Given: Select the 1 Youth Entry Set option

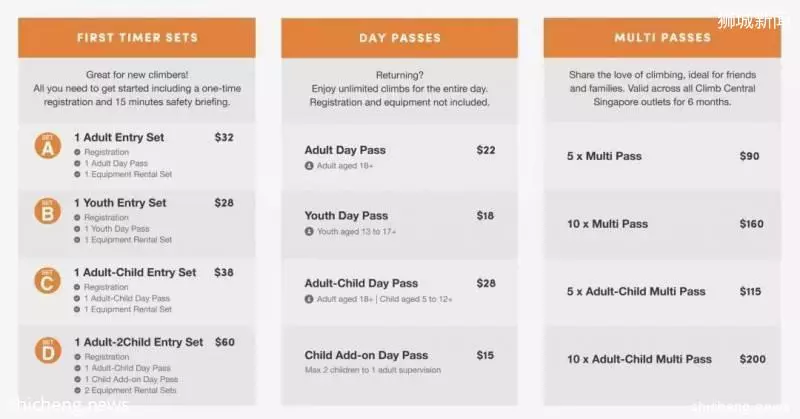Looking at the screenshot, I should [137, 221].
